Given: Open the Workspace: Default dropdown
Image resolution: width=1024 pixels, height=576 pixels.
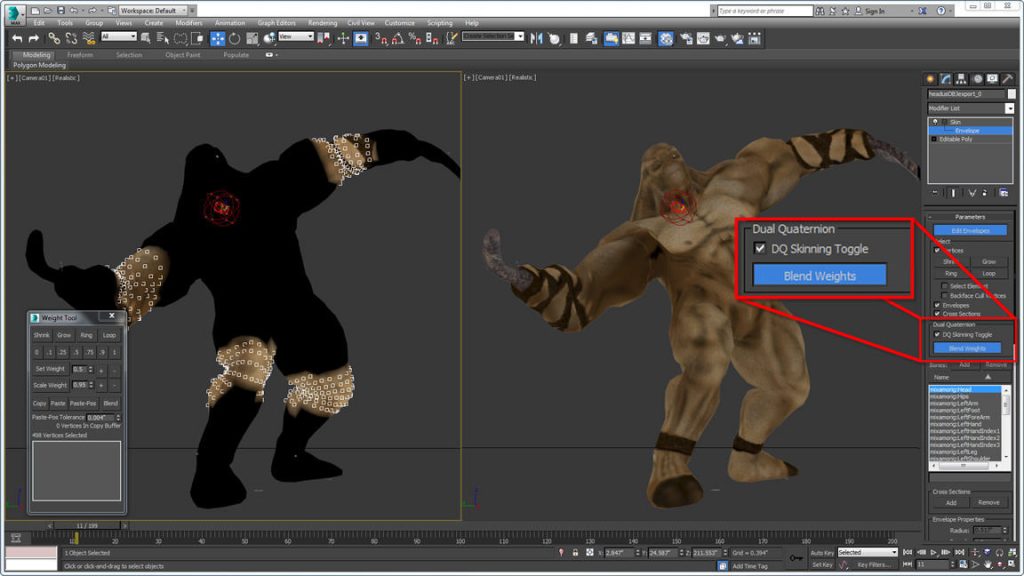Looking at the screenshot, I should click(151, 10).
